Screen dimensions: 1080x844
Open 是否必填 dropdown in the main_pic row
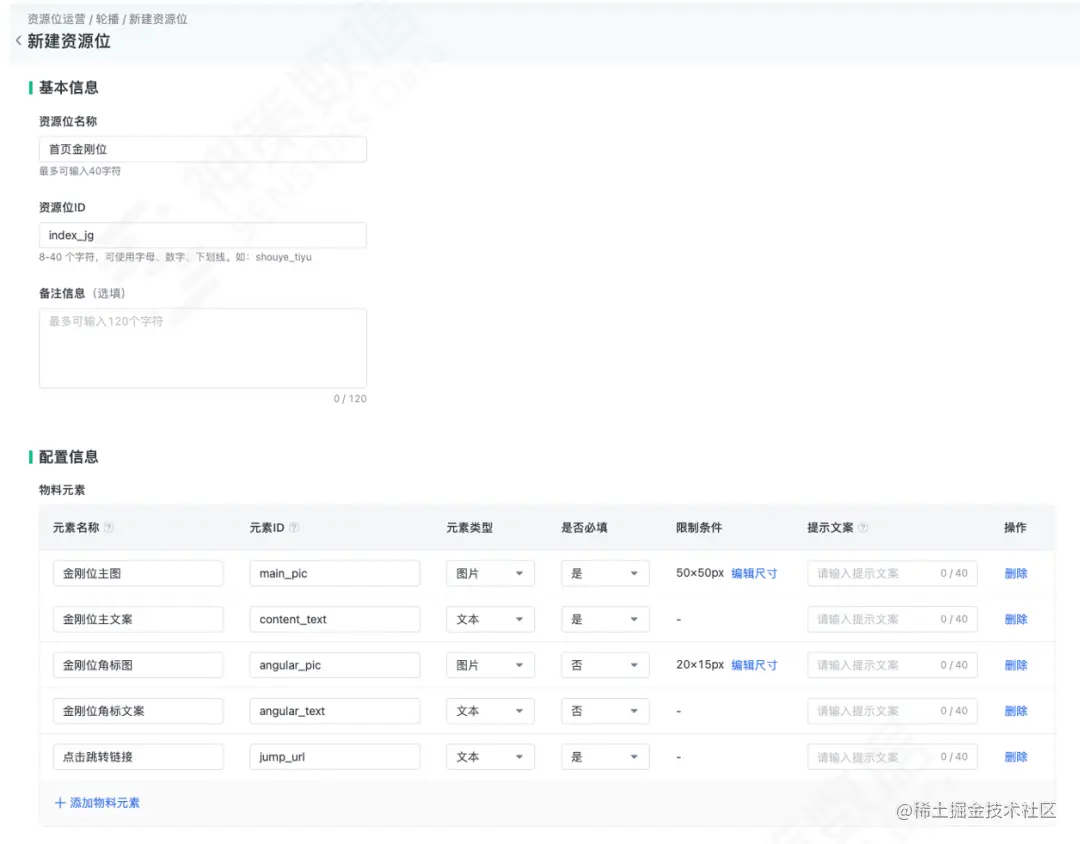605,573
